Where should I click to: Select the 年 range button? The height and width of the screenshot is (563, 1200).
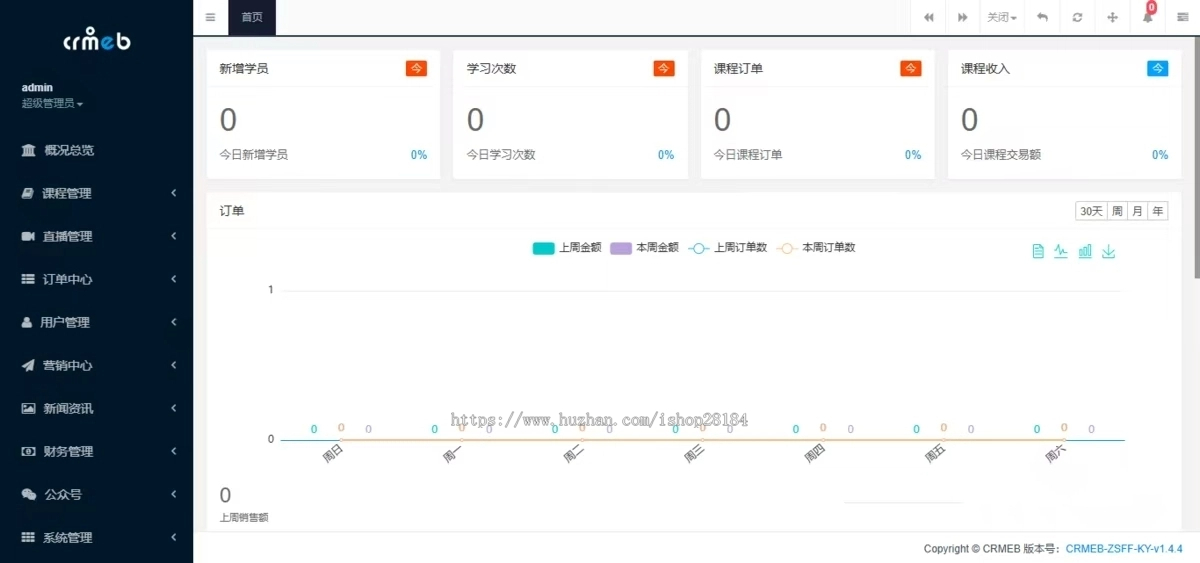point(1158,211)
